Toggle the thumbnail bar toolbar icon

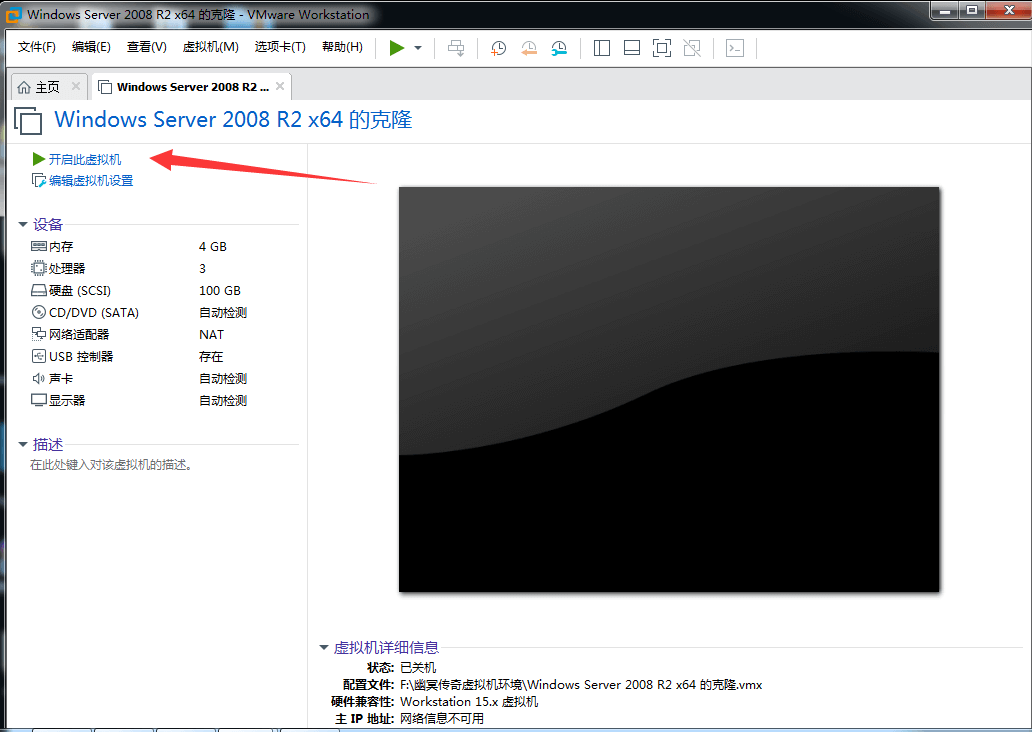(632, 48)
